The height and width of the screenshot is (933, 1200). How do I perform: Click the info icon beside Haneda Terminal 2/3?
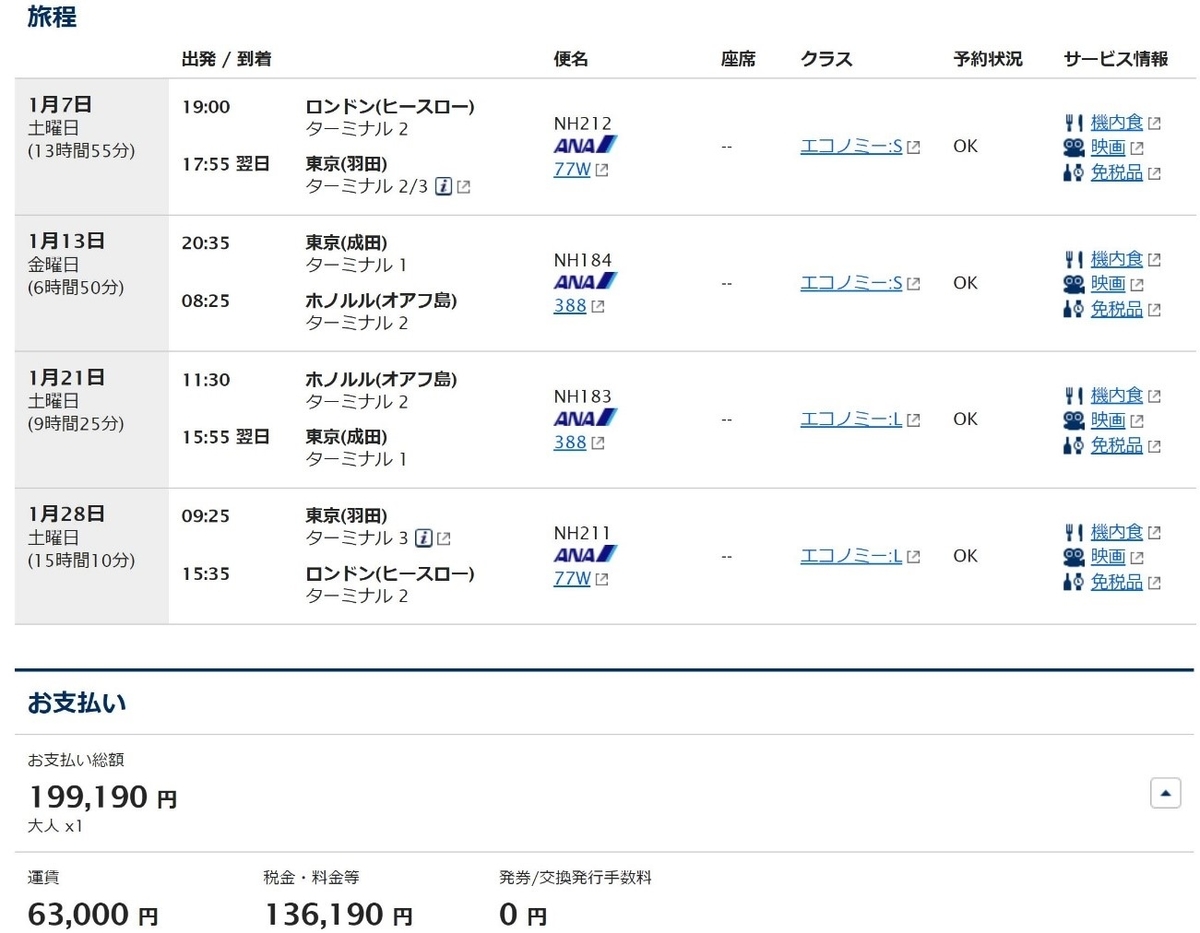(444, 186)
